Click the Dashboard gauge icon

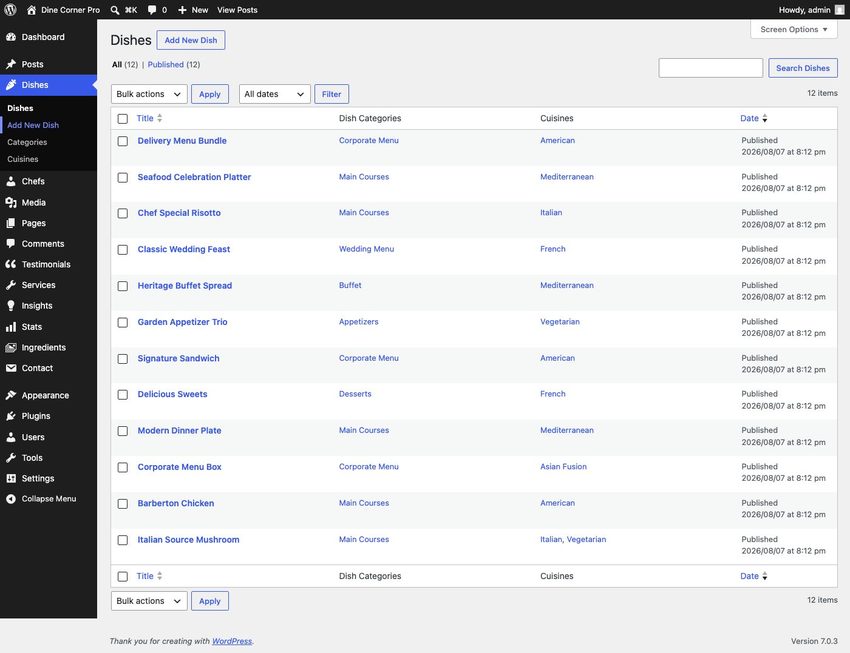pyautogui.click(x=11, y=37)
